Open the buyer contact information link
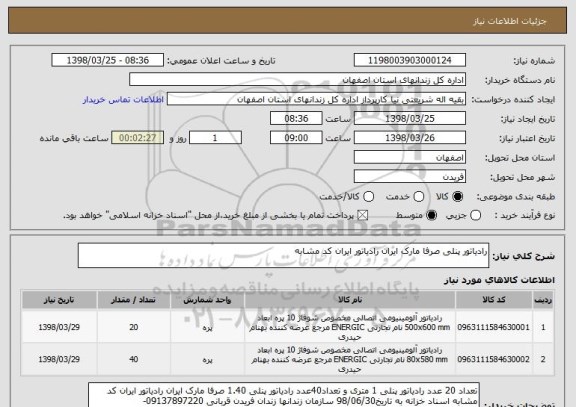This screenshot has width=576, height=407. [x=123, y=100]
